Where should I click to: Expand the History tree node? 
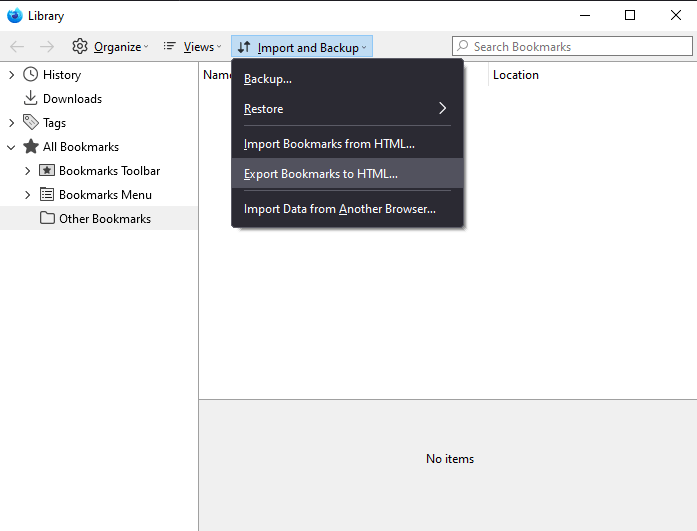pyautogui.click(x=12, y=75)
